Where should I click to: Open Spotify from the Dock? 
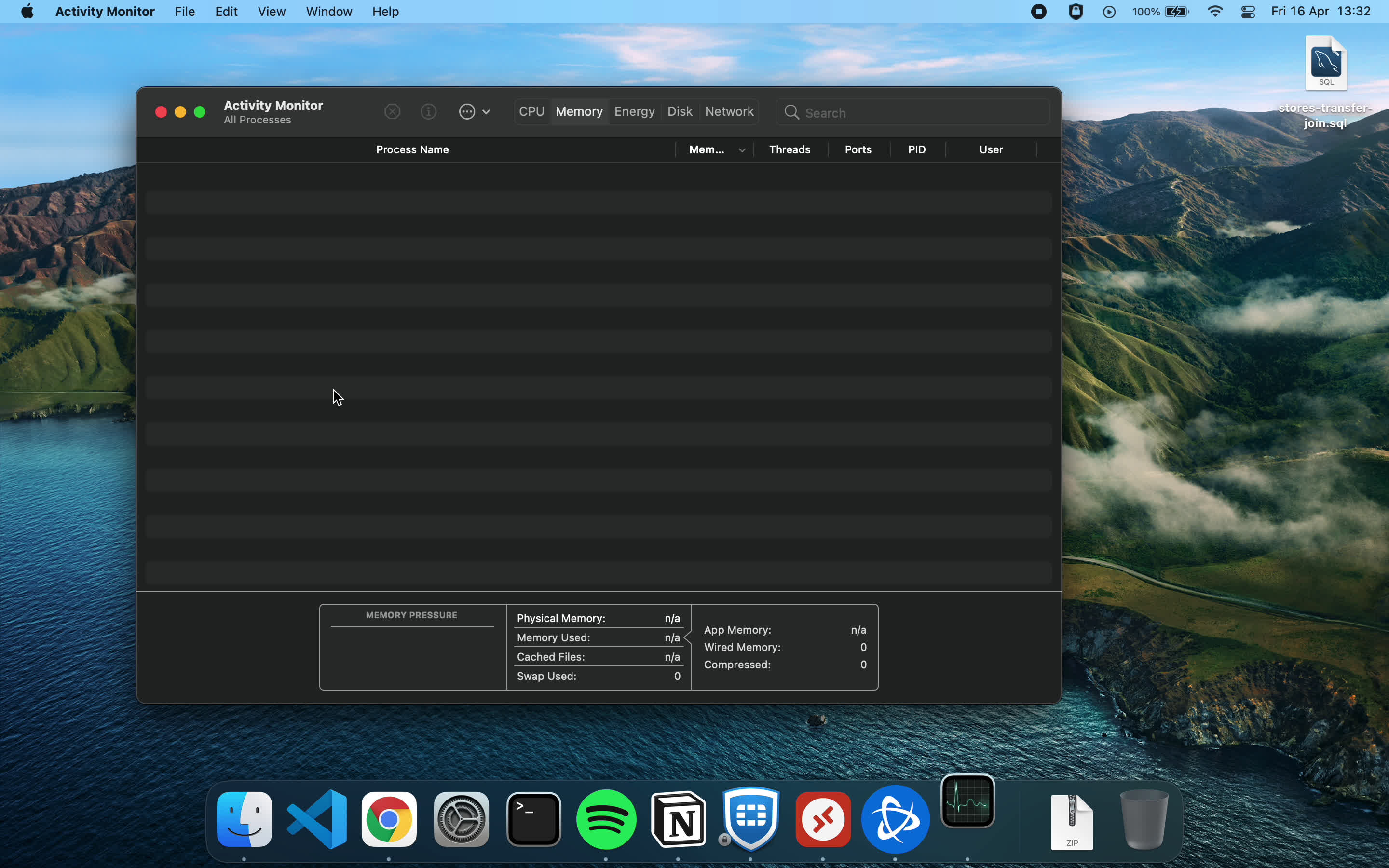pyautogui.click(x=606, y=819)
